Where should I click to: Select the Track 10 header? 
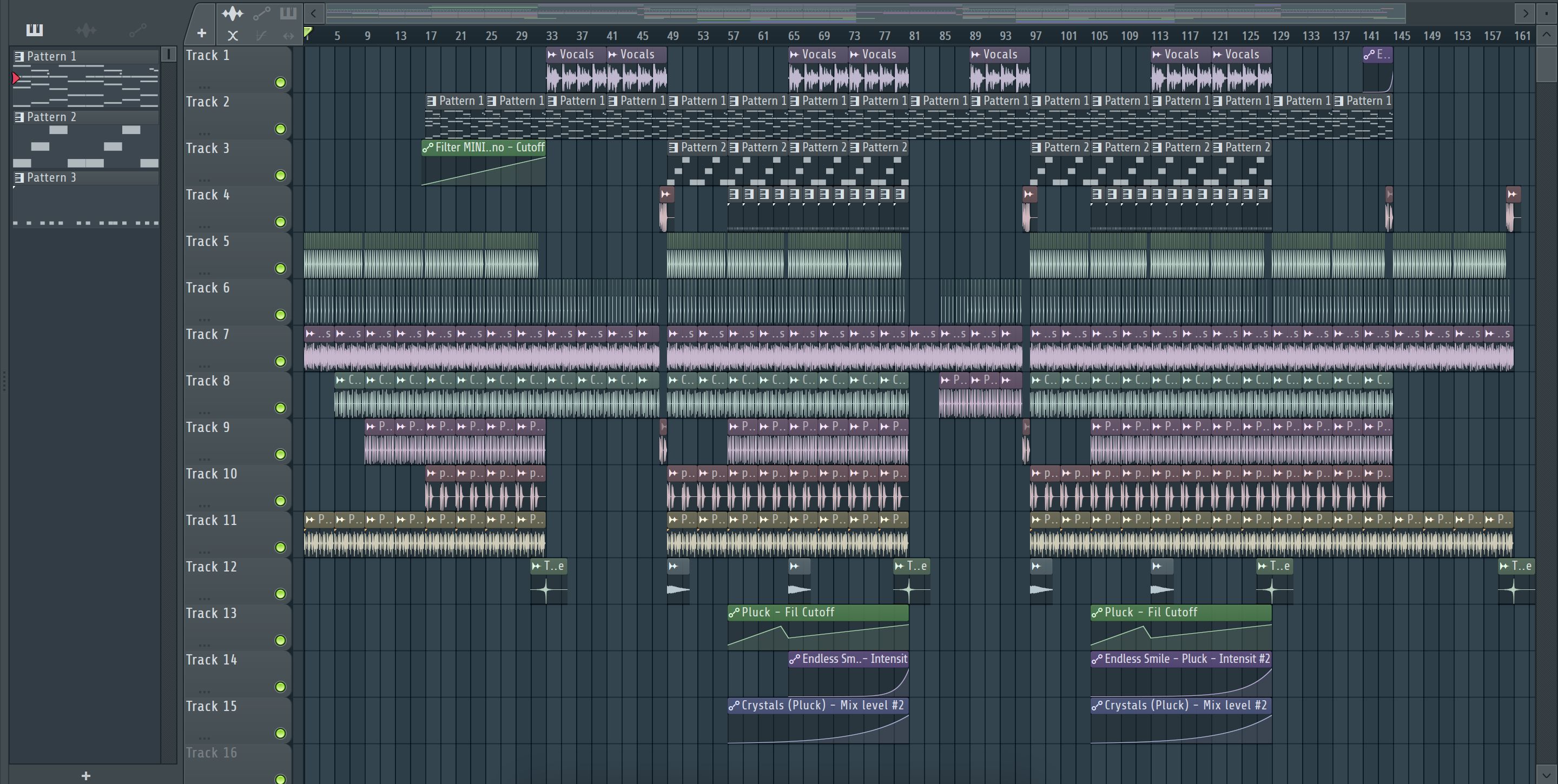(x=237, y=488)
